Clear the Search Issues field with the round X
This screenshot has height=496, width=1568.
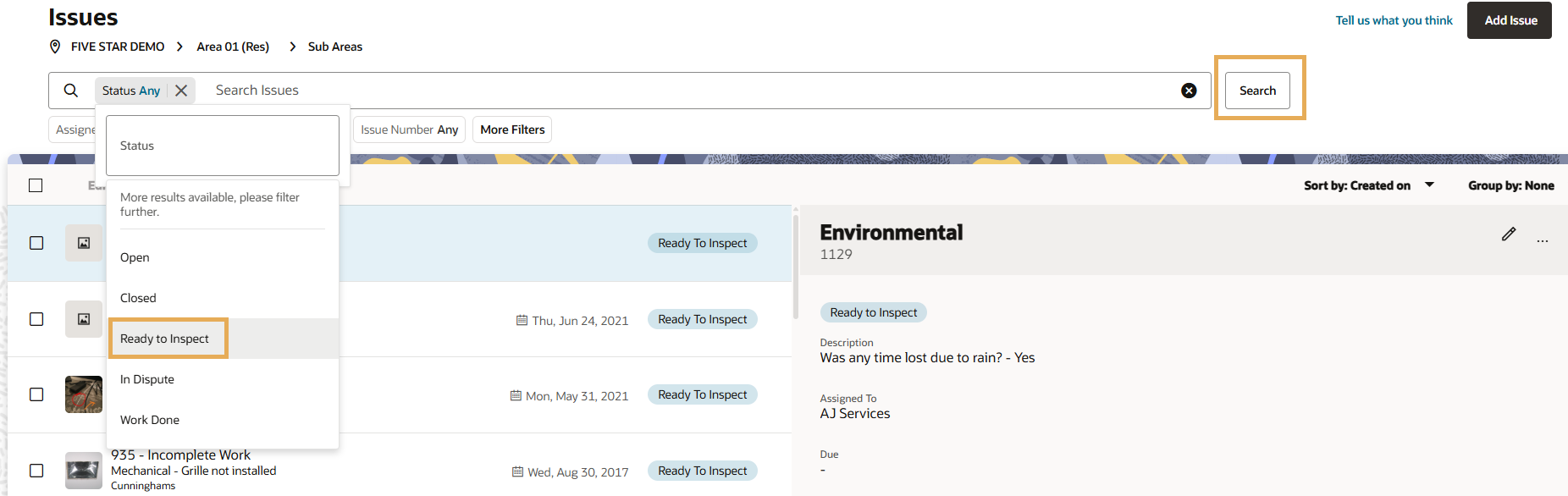[1189, 91]
